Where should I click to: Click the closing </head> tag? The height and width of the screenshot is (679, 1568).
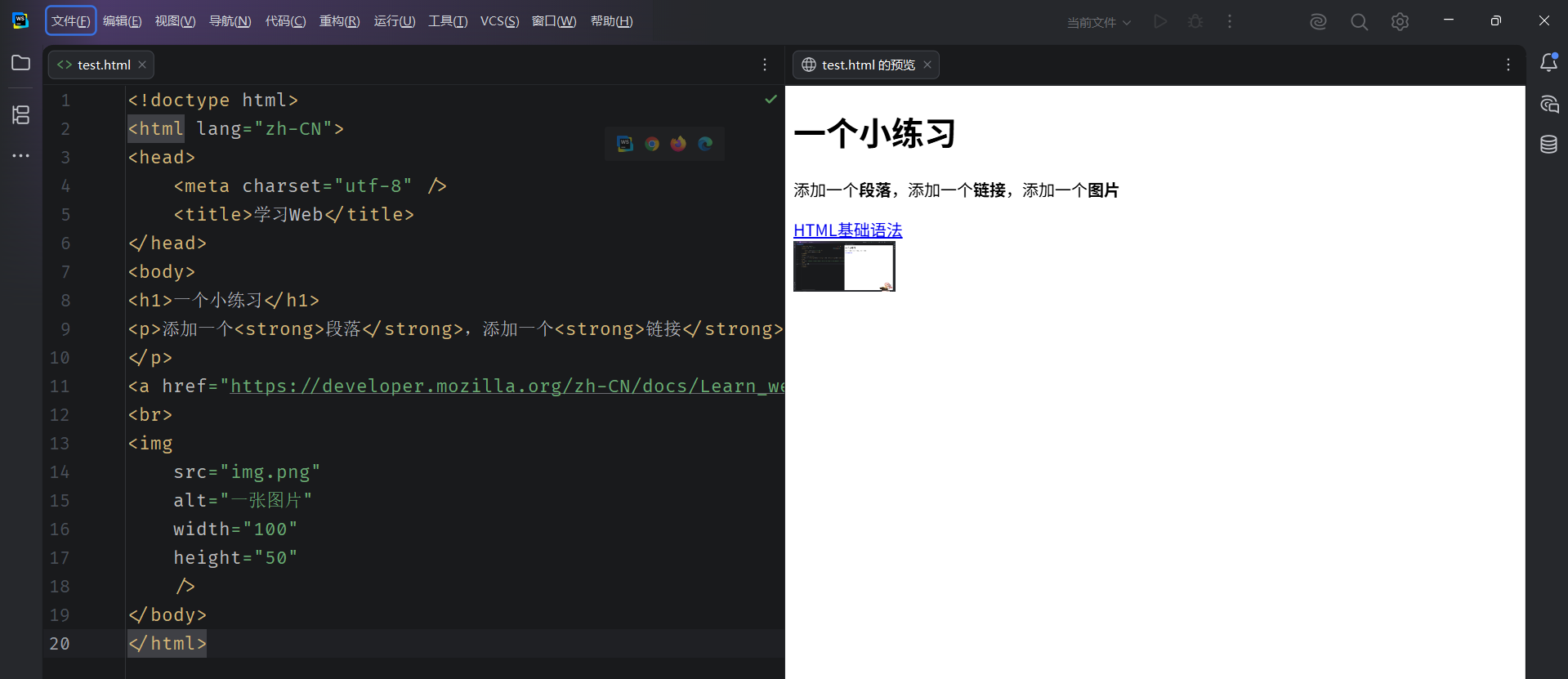click(x=168, y=243)
